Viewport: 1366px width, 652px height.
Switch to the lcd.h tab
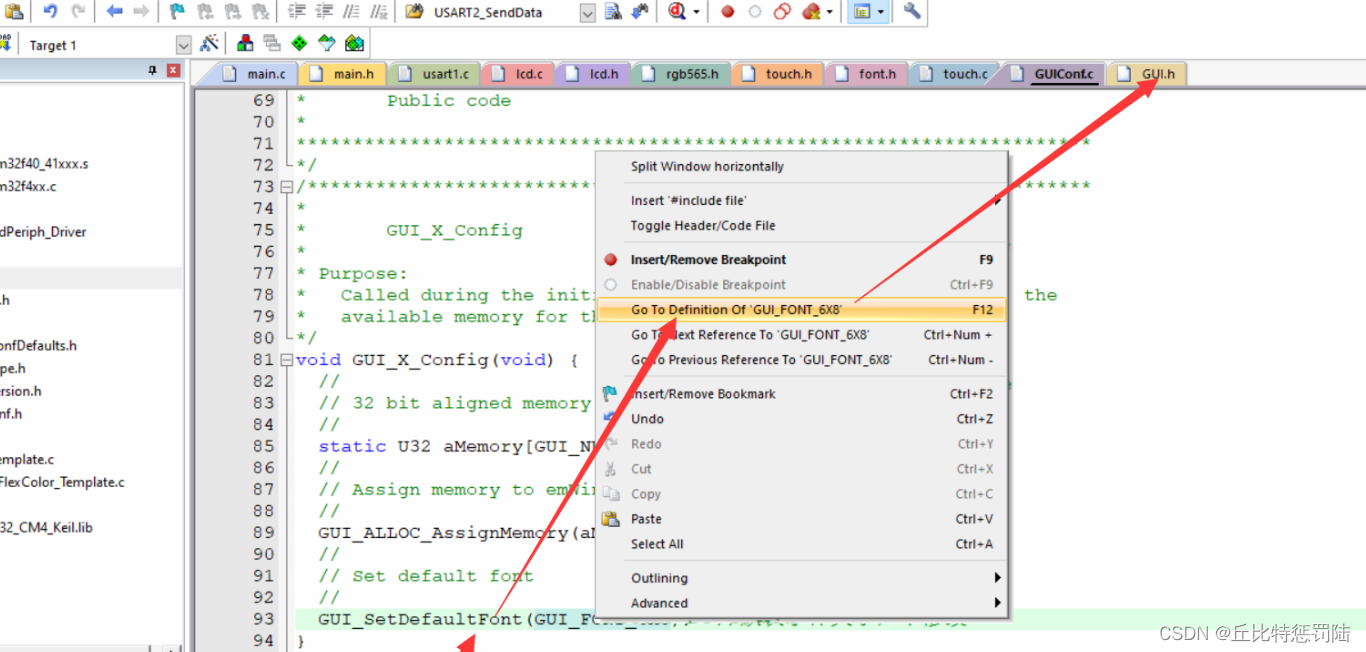click(592, 74)
